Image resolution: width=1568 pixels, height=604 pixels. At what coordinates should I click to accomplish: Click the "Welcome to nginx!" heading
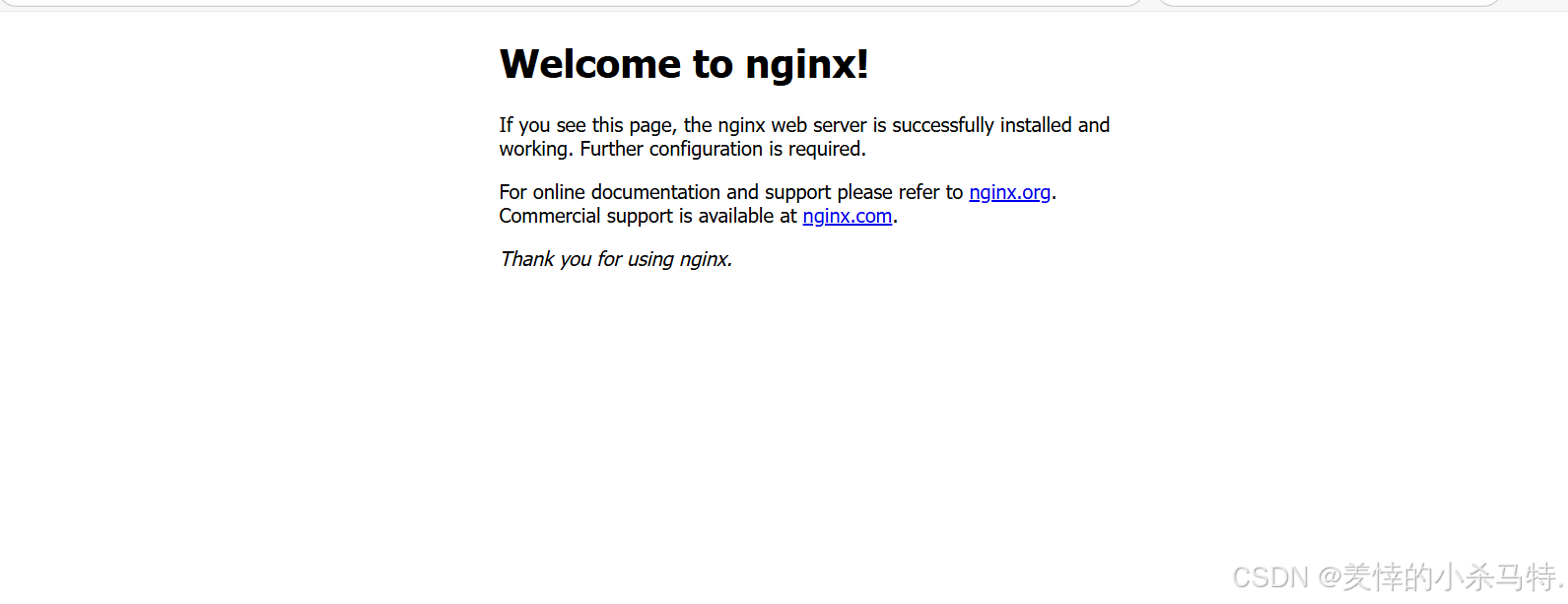tap(684, 64)
